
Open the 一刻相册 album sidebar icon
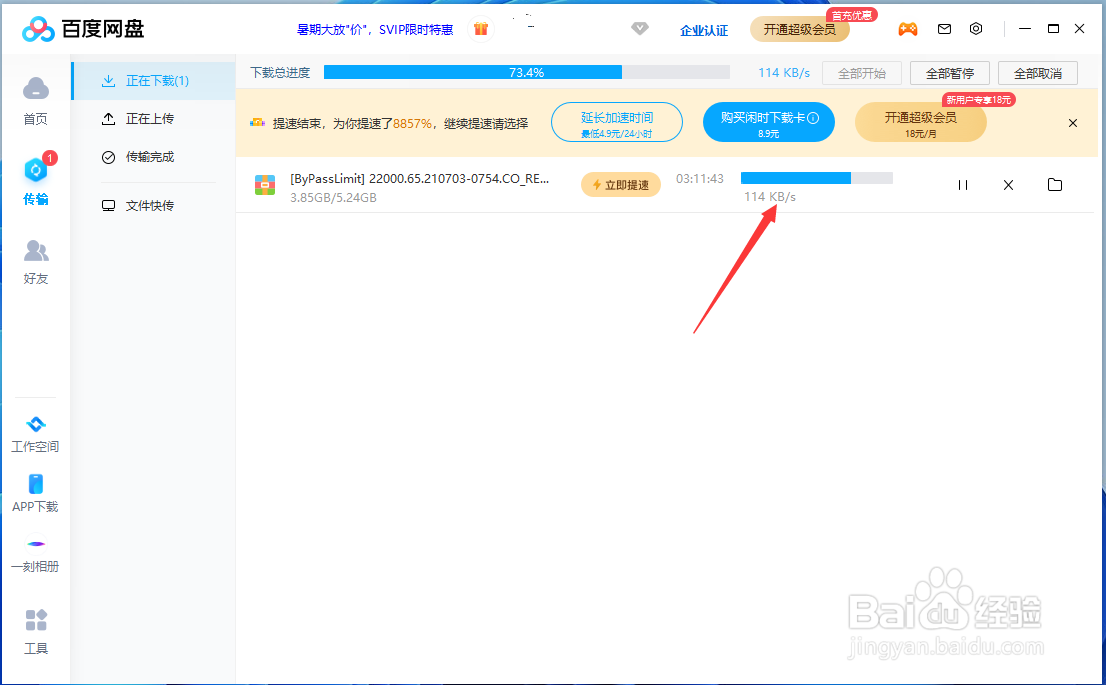coord(36,551)
